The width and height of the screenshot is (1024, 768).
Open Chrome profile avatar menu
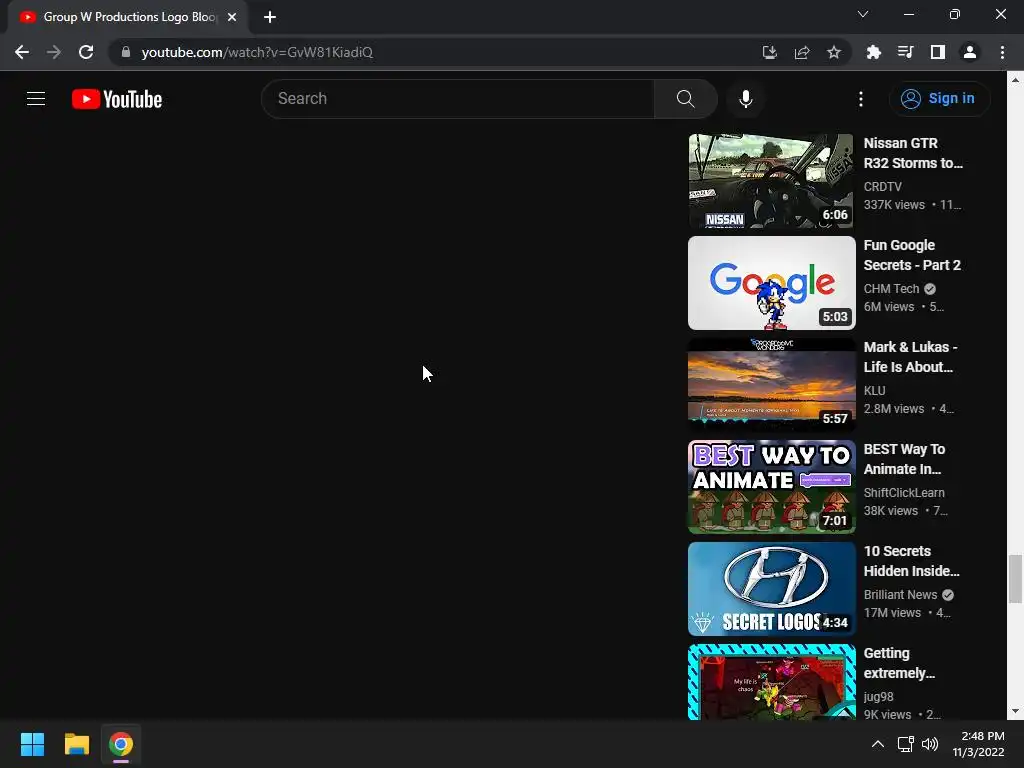pos(970,52)
